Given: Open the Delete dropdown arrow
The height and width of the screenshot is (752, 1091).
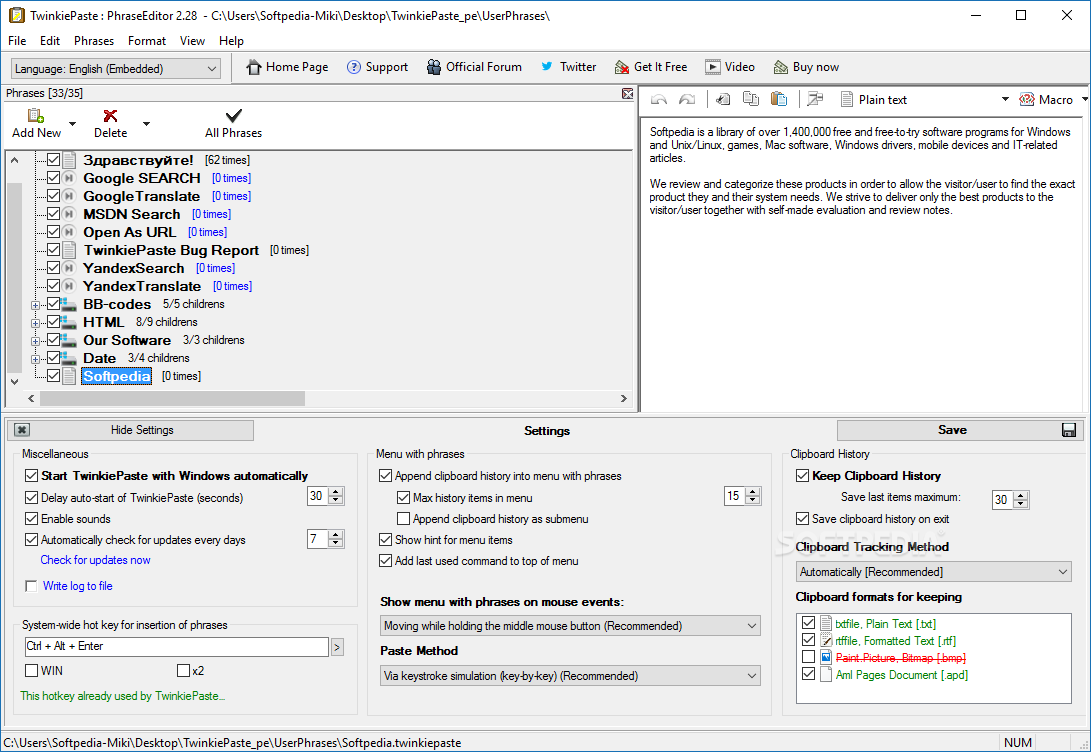Looking at the screenshot, I should click(146, 124).
